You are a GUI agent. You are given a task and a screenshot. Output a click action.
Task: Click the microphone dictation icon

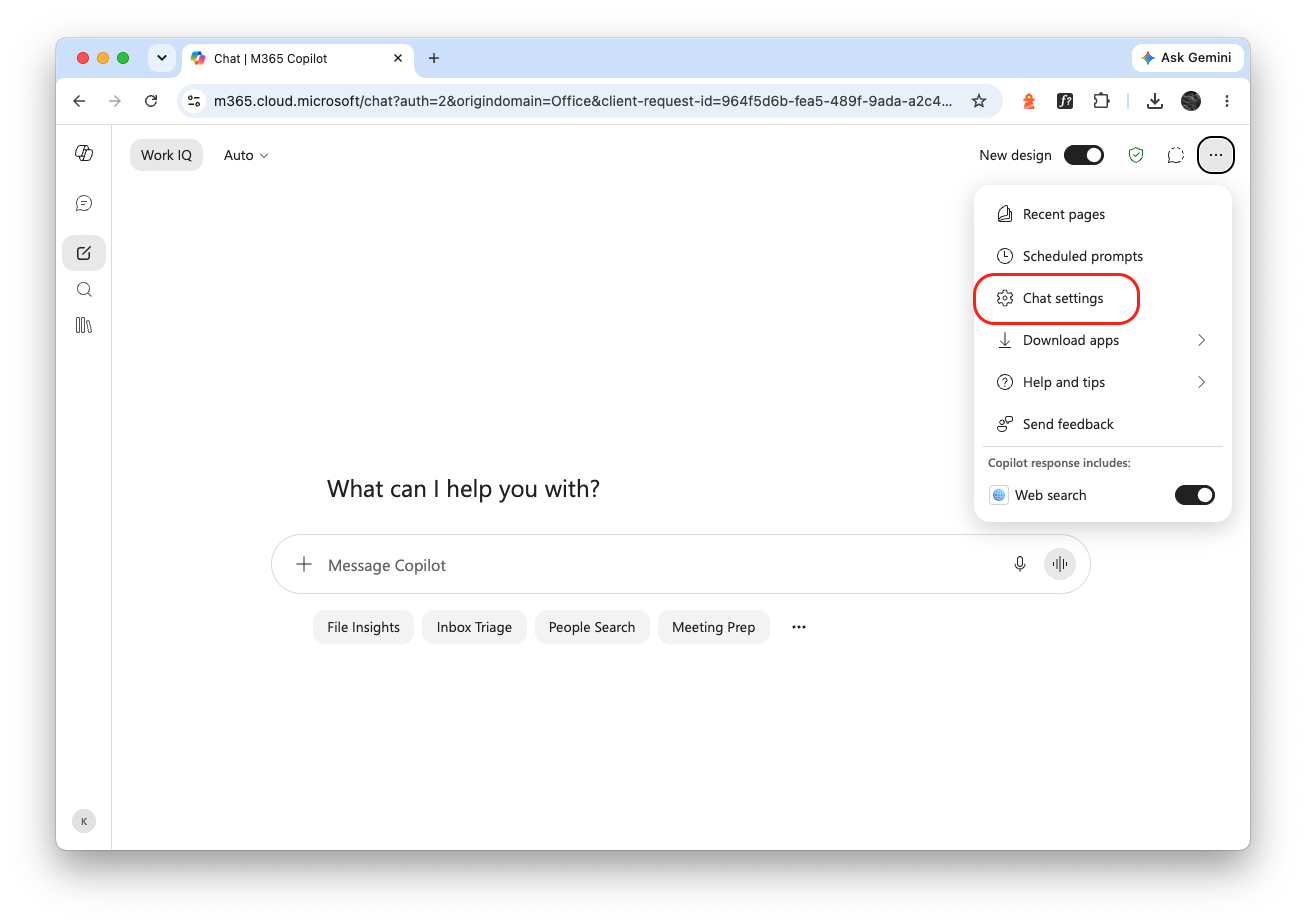click(1020, 564)
